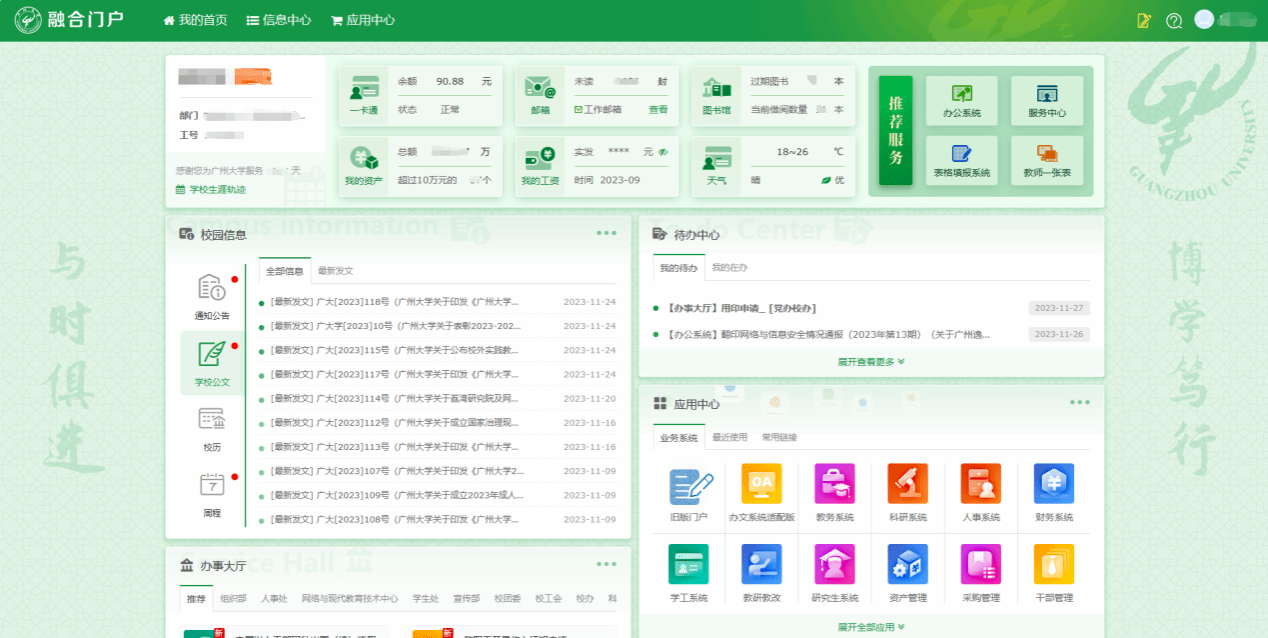Screen dimensions: 1268x638
Task: Open the 校园信息 panel more-options dots
Action: pyautogui.click(x=607, y=233)
